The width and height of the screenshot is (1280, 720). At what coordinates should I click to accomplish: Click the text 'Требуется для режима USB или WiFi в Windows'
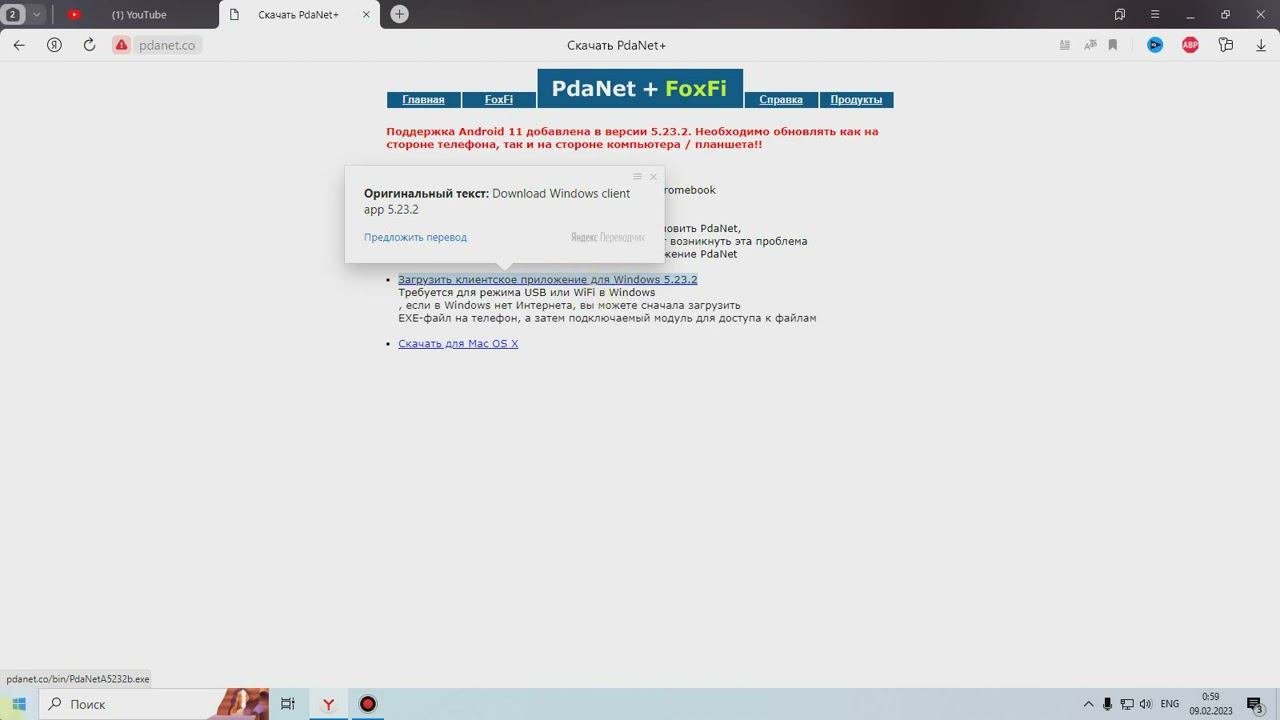(x=527, y=292)
